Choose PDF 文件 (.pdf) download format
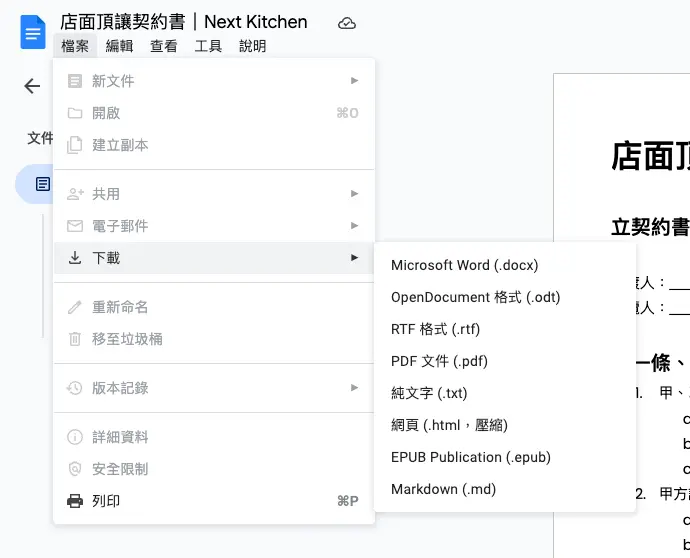690x558 pixels. pos(439,361)
